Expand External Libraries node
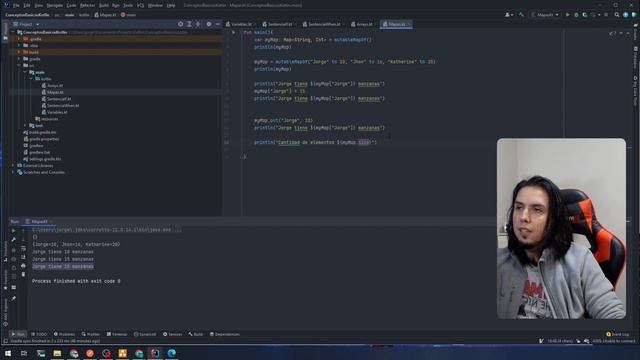640x360 pixels. 13,166
